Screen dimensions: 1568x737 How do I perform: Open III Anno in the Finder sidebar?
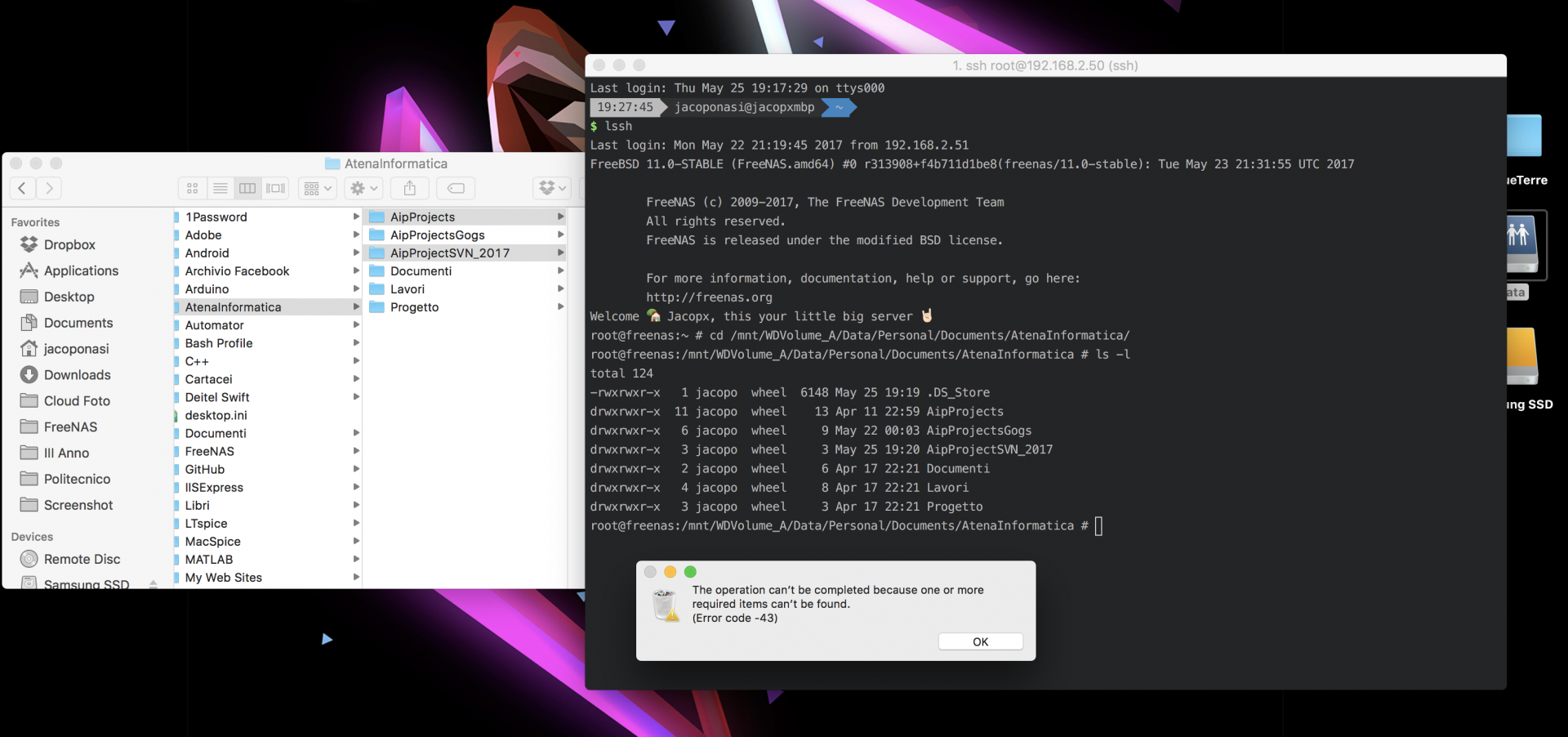pos(55,453)
